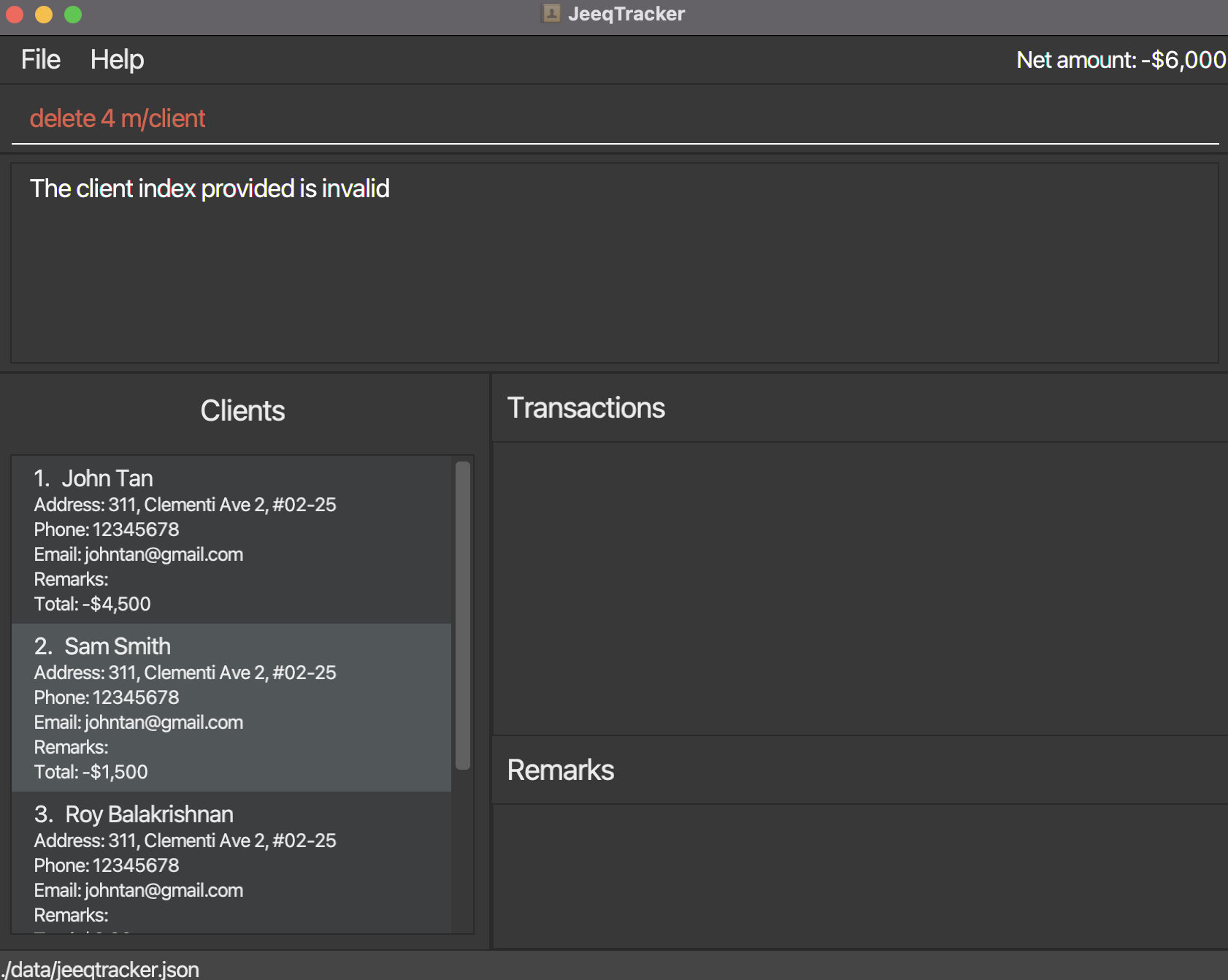1228x980 pixels.
Task: Click the Net amount -$6,000 label
Action: 1121,60
